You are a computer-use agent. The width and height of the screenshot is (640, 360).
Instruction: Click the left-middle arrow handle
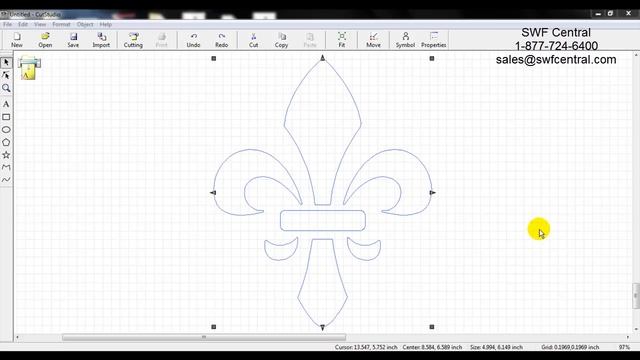point(213,193)
